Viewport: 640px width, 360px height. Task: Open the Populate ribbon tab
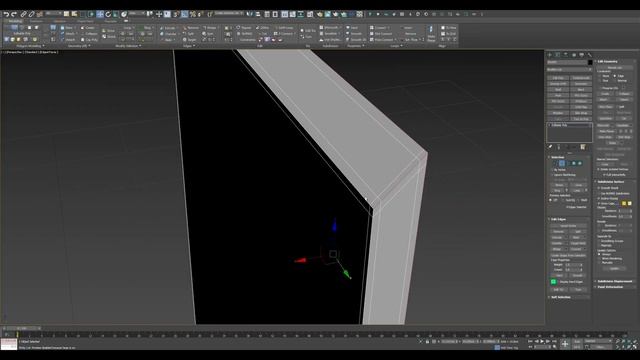(x=110, y=21)
